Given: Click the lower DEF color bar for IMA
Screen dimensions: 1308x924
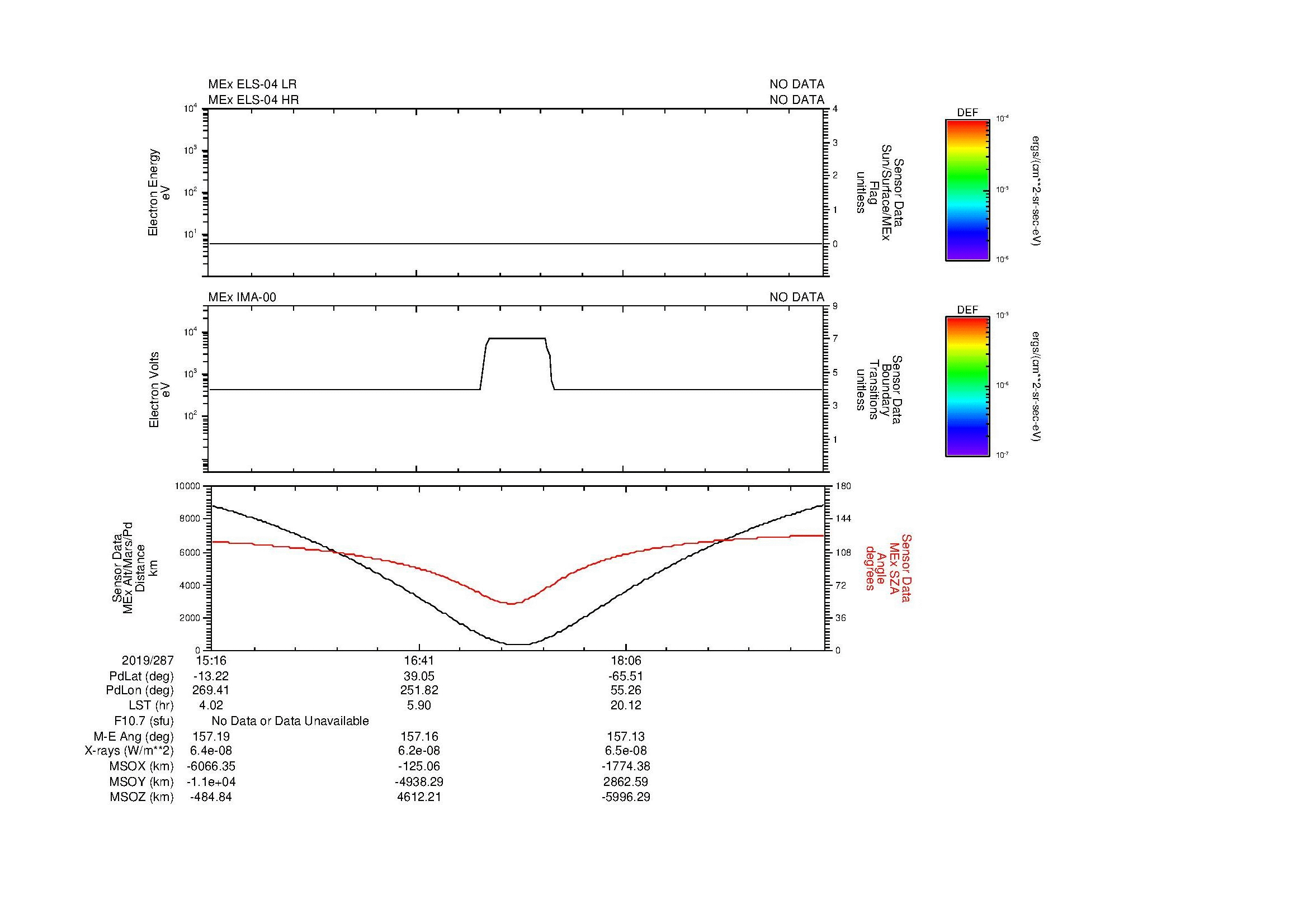Looking at the screenshot, I should click(967, 387).
